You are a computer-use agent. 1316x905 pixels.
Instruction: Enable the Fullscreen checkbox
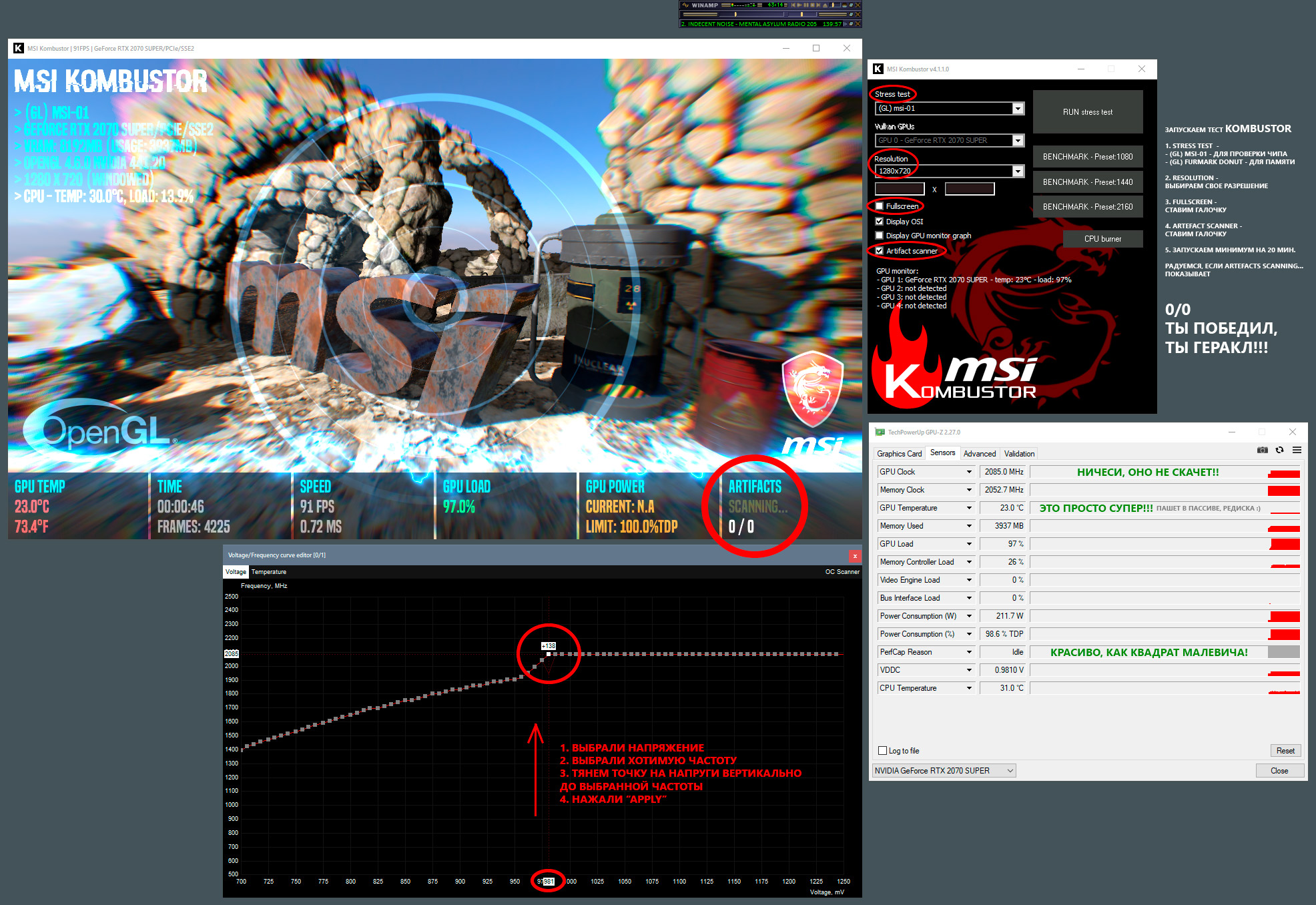click(880, 206)
